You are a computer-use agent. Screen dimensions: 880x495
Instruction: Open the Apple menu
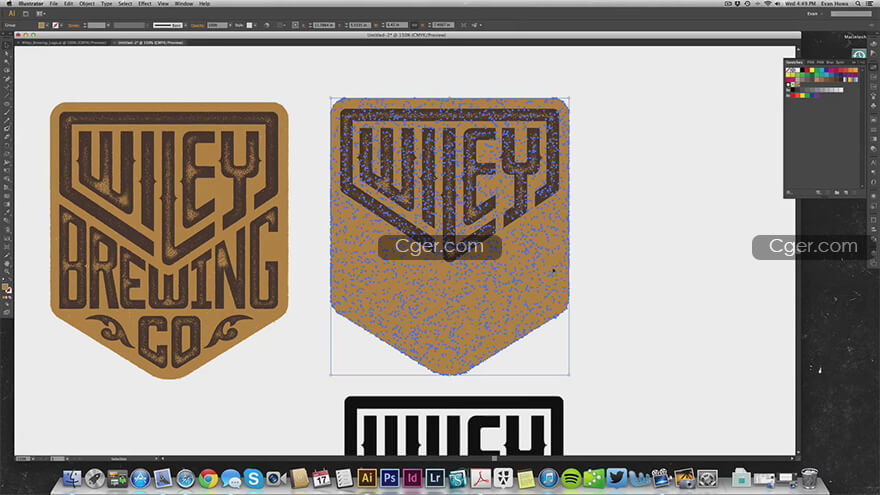[x=9, y=3]
